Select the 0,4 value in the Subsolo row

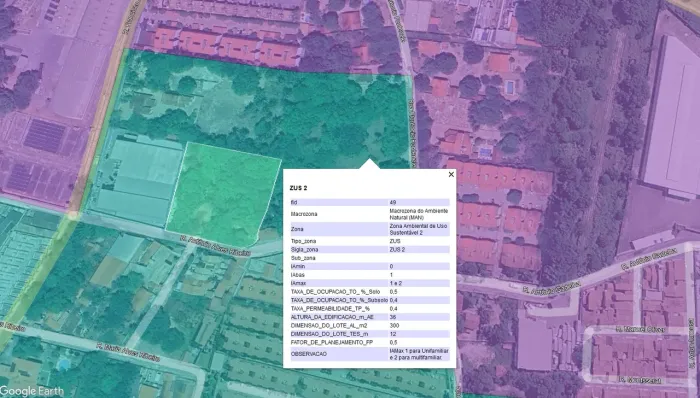[393, 300]
